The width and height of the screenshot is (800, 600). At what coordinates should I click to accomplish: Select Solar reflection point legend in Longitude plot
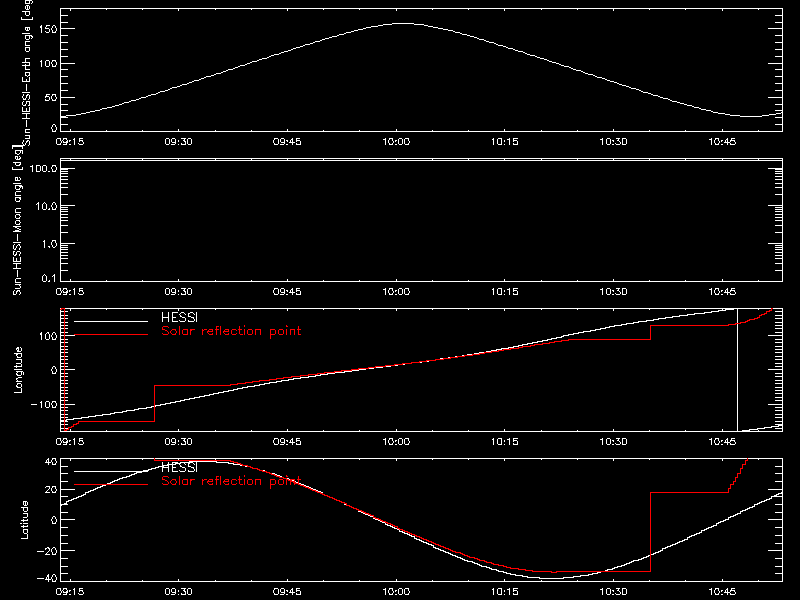[x=231, y=331]
